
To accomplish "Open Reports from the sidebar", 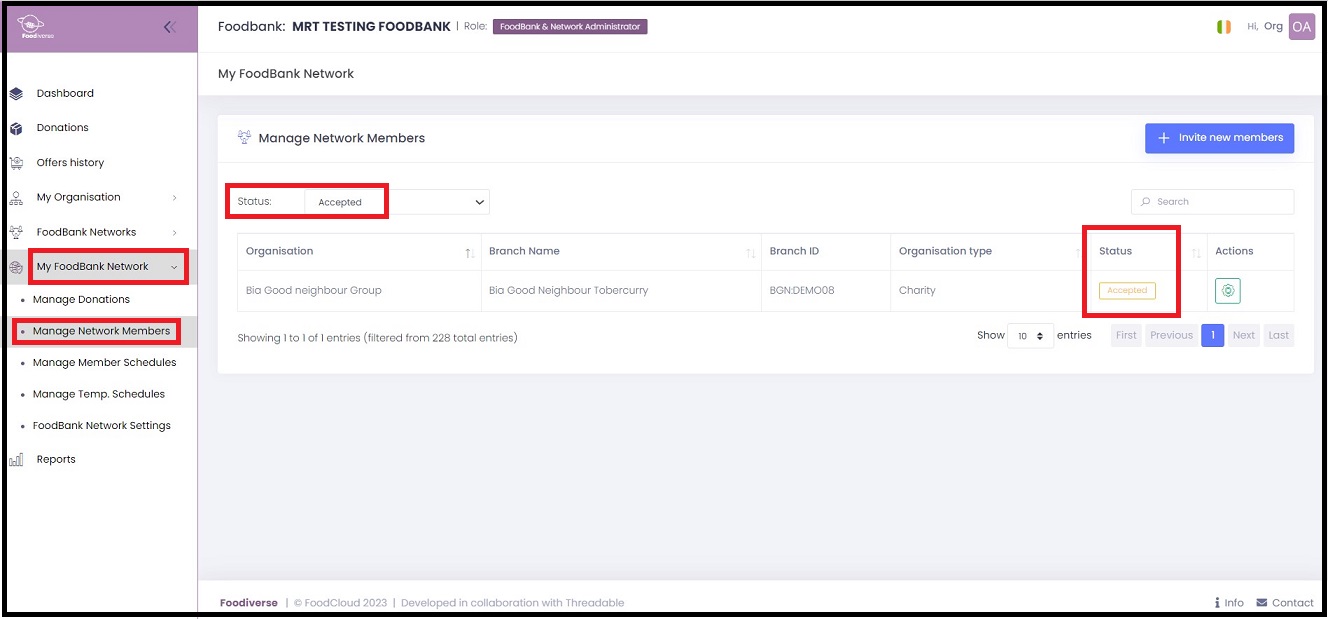I will click(x=56, y=460).
